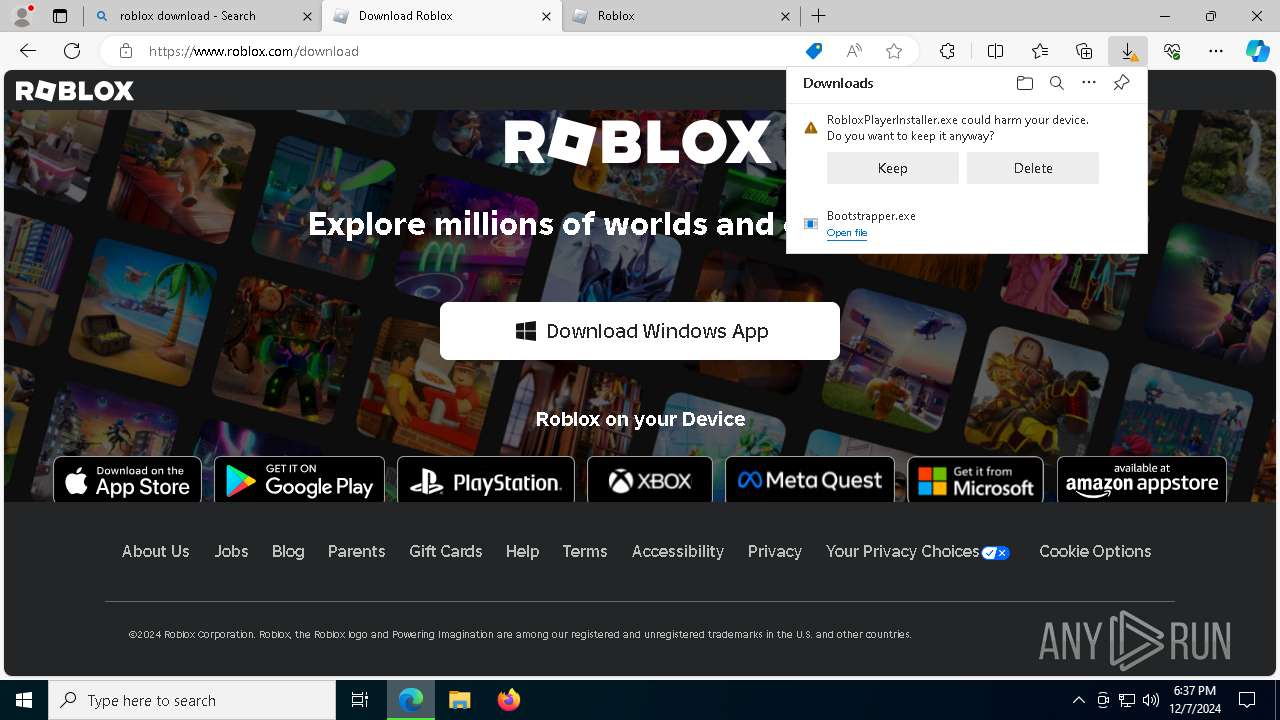Refresh the Roblox download page
Image resolution: width=1280 pixels, height=720 pixels.
tap(72, 51)
